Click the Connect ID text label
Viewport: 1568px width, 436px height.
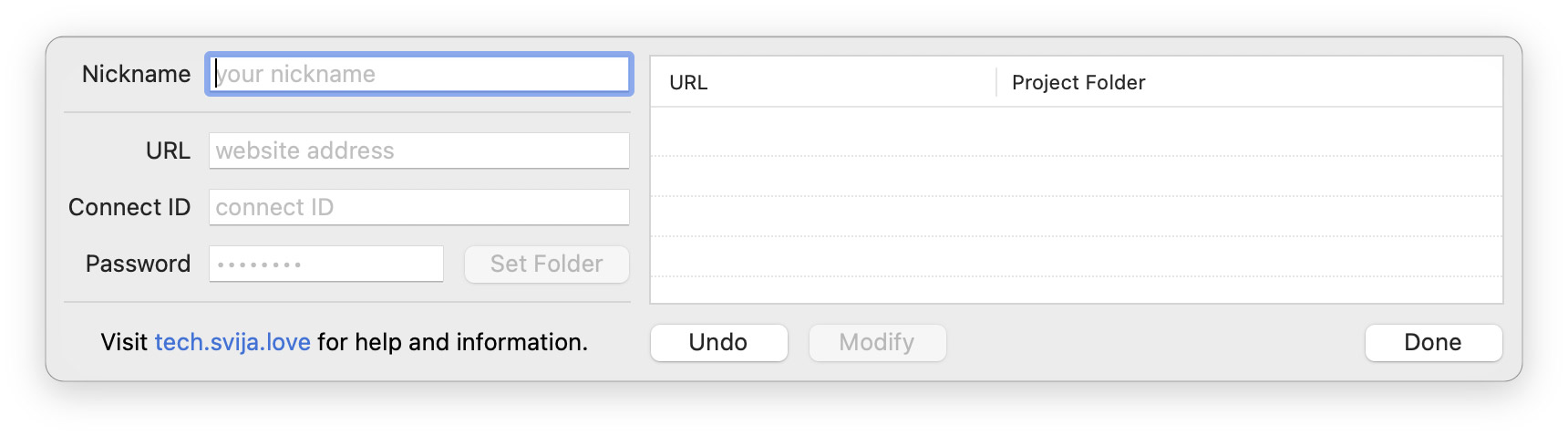pos(129,207)
